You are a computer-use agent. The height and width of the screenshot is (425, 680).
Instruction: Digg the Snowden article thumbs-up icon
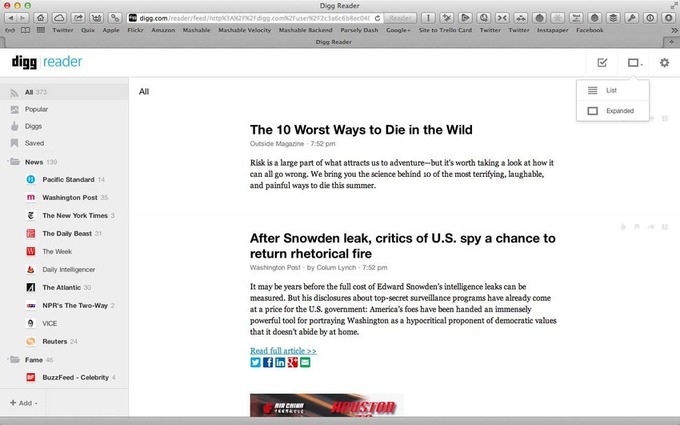[x=623, y=227]
